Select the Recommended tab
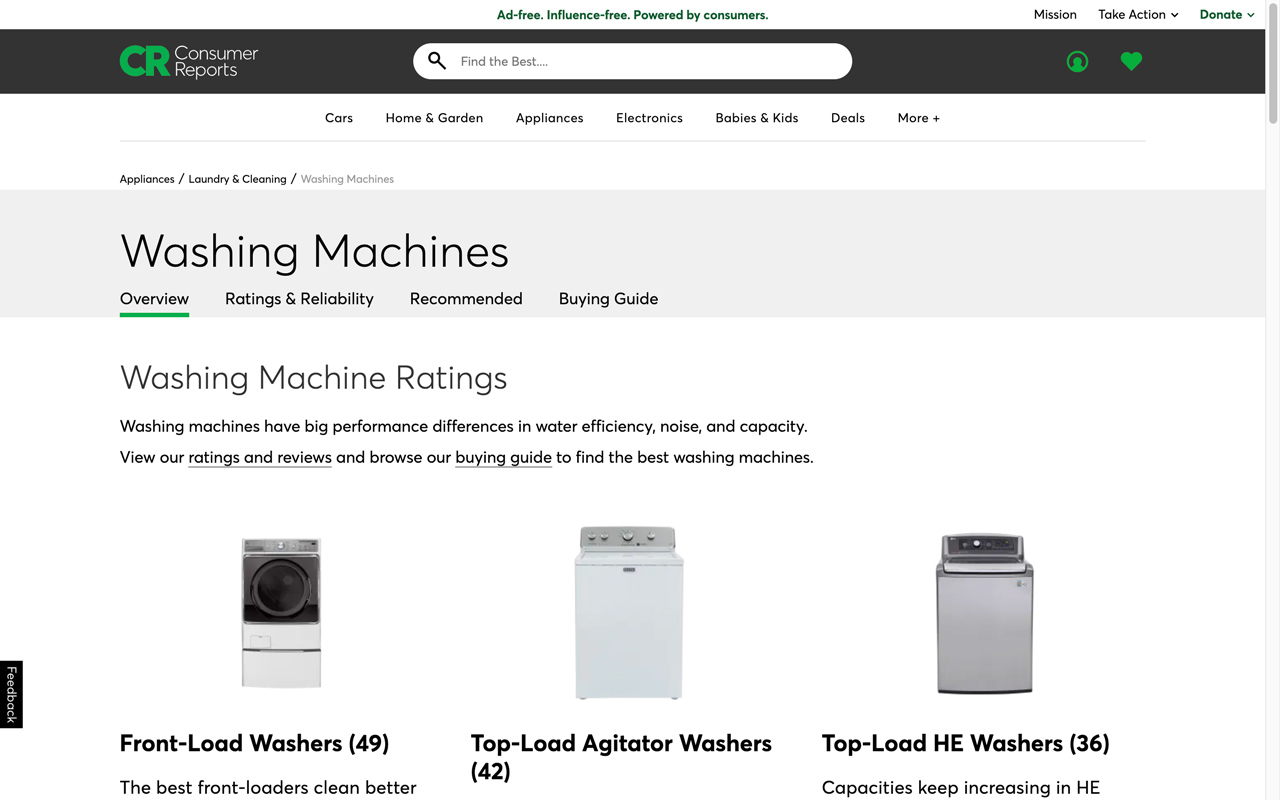This screenshot has width=1280, height=800. coord(466,299)
